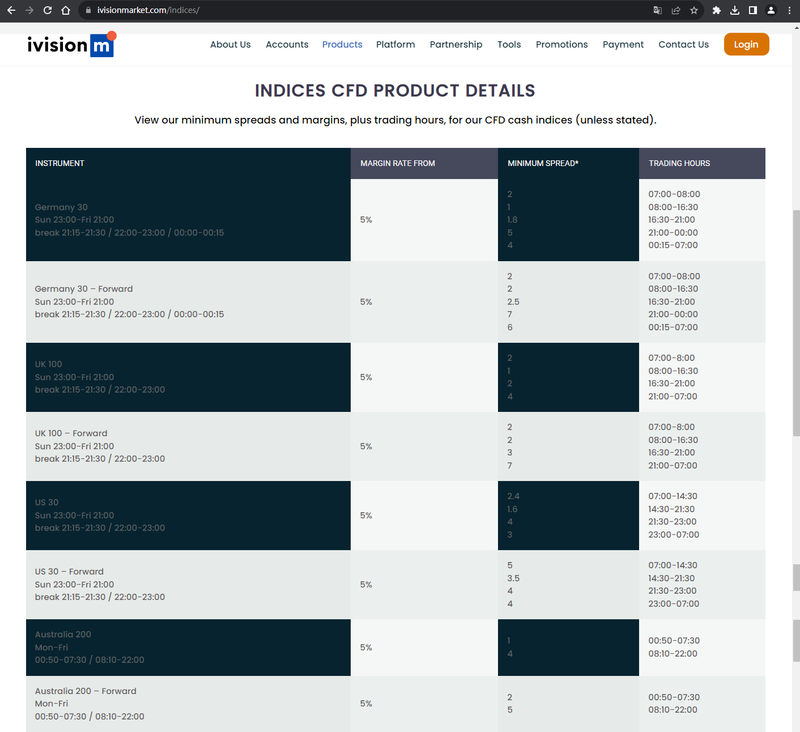The width and height of the screenshot is (800, 732).
Task: Select 'Australia 200 – Forward' instrument text
Action: [x=85, y=691]
